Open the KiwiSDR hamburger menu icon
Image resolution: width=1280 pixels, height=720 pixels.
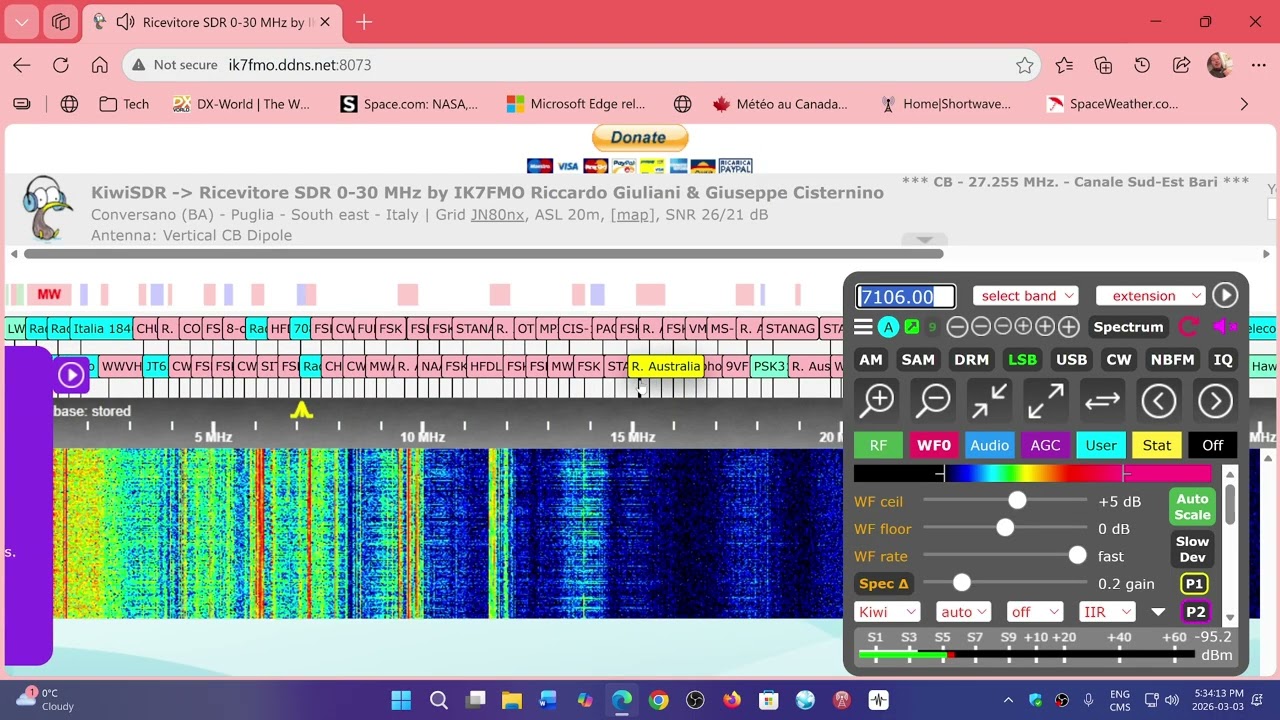point(863,327)
